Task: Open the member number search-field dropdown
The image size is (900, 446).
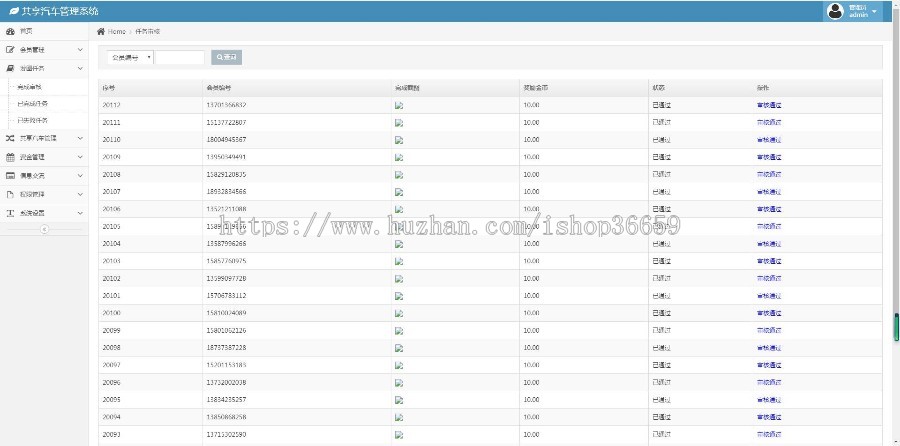Action: click(130, 57)
